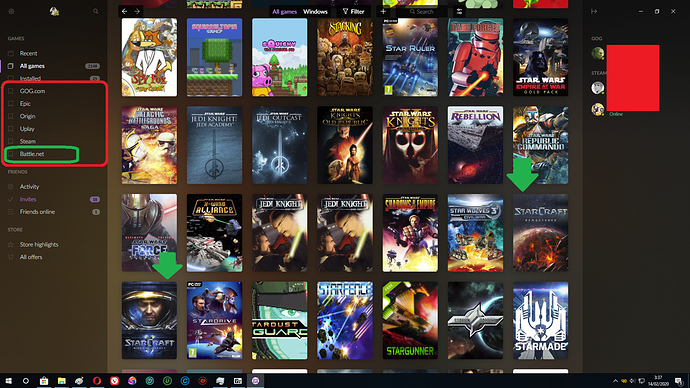
Task: Open Recent in the sidebar
Action: [x=29, y=53]
